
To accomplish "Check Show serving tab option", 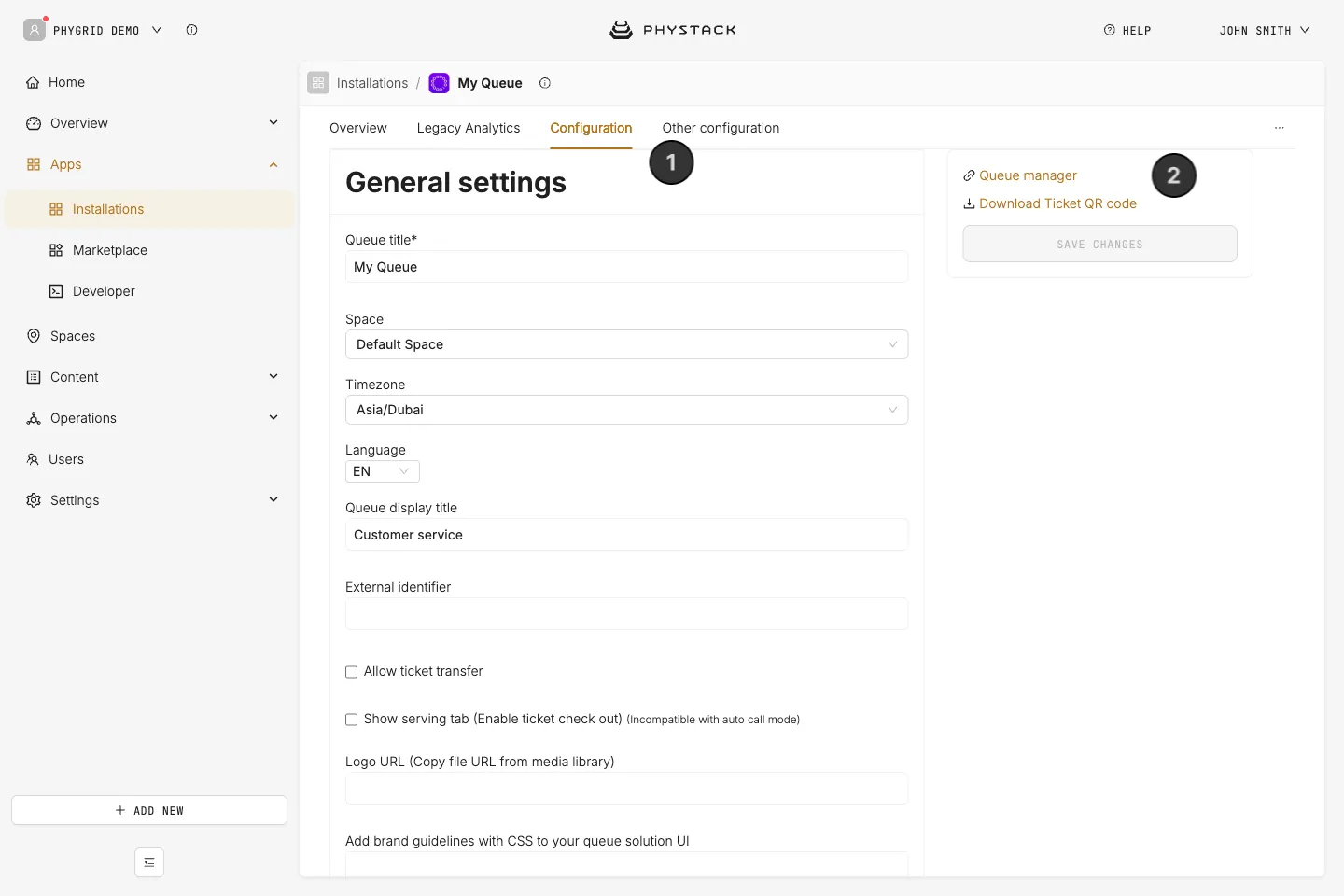I will 352,720.
